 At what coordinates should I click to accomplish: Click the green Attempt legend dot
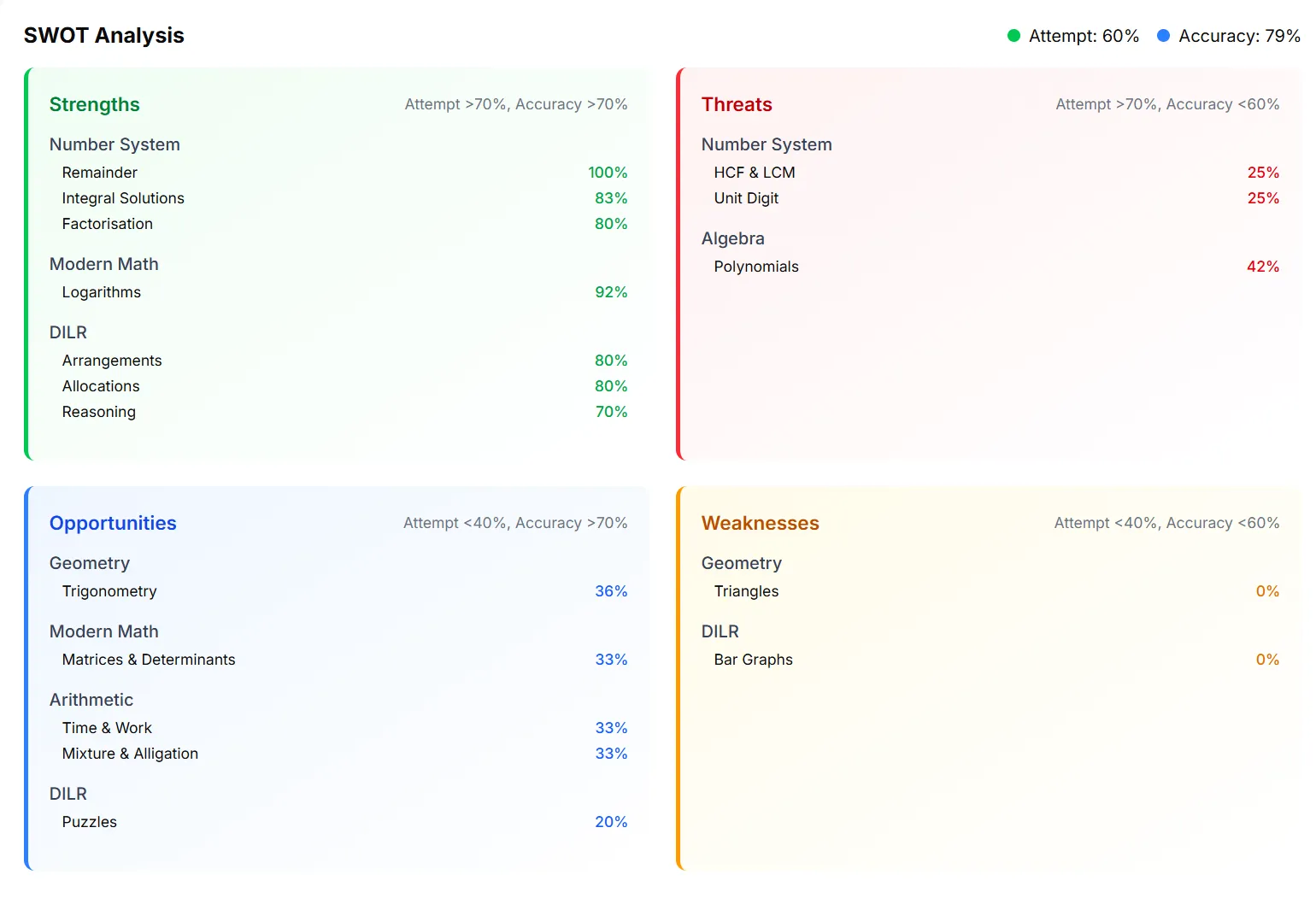click(x=1013, y=36)
